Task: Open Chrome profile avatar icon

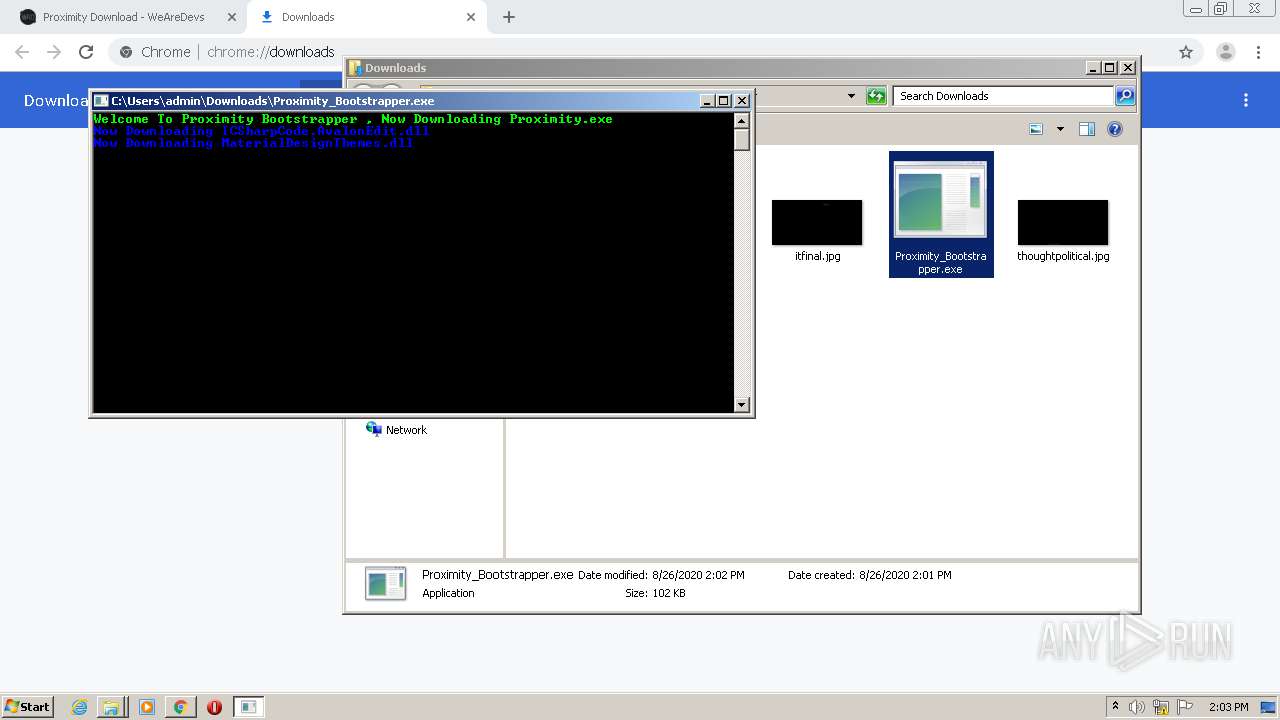Action: (x=1225, y=52)
